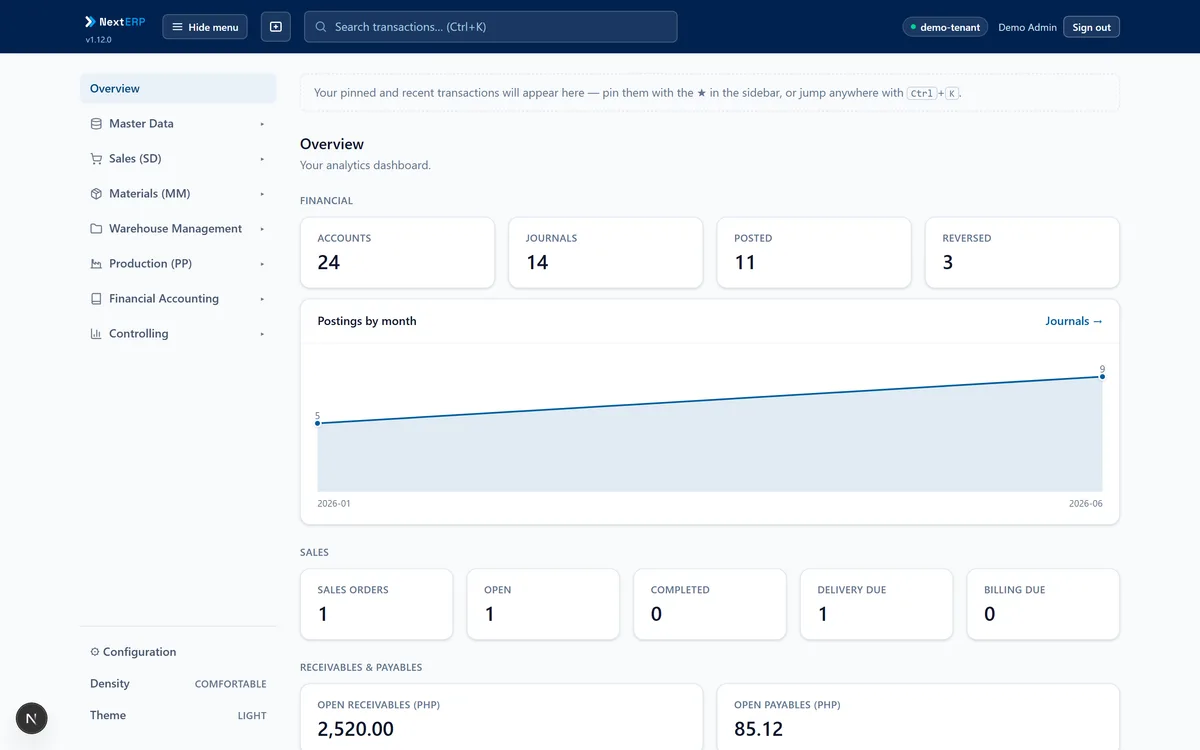Click the hamburger icon in Hide menu

pos(177,27)
